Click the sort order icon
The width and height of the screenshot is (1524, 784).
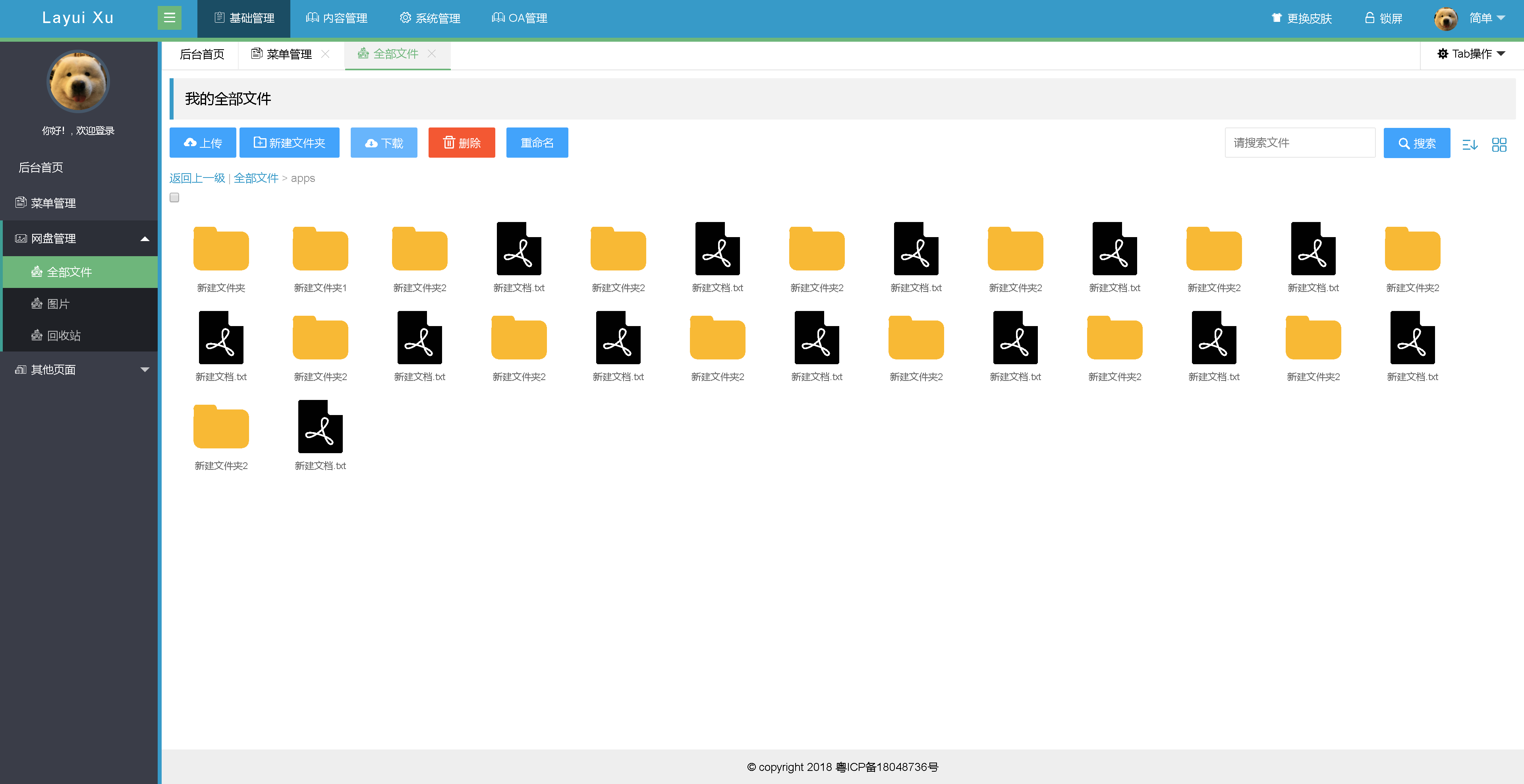coord(1470,144)
